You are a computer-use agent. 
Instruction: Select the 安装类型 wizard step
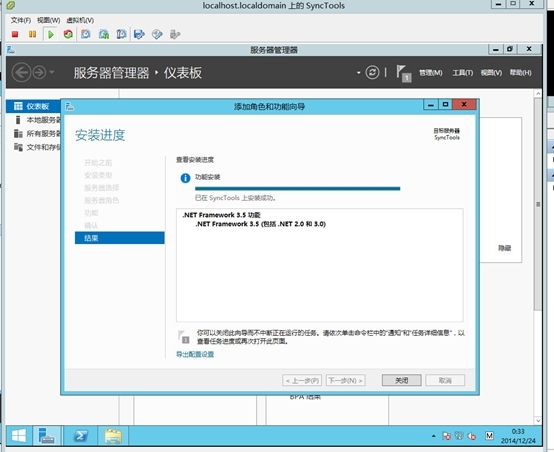click(x=98, y=175)
